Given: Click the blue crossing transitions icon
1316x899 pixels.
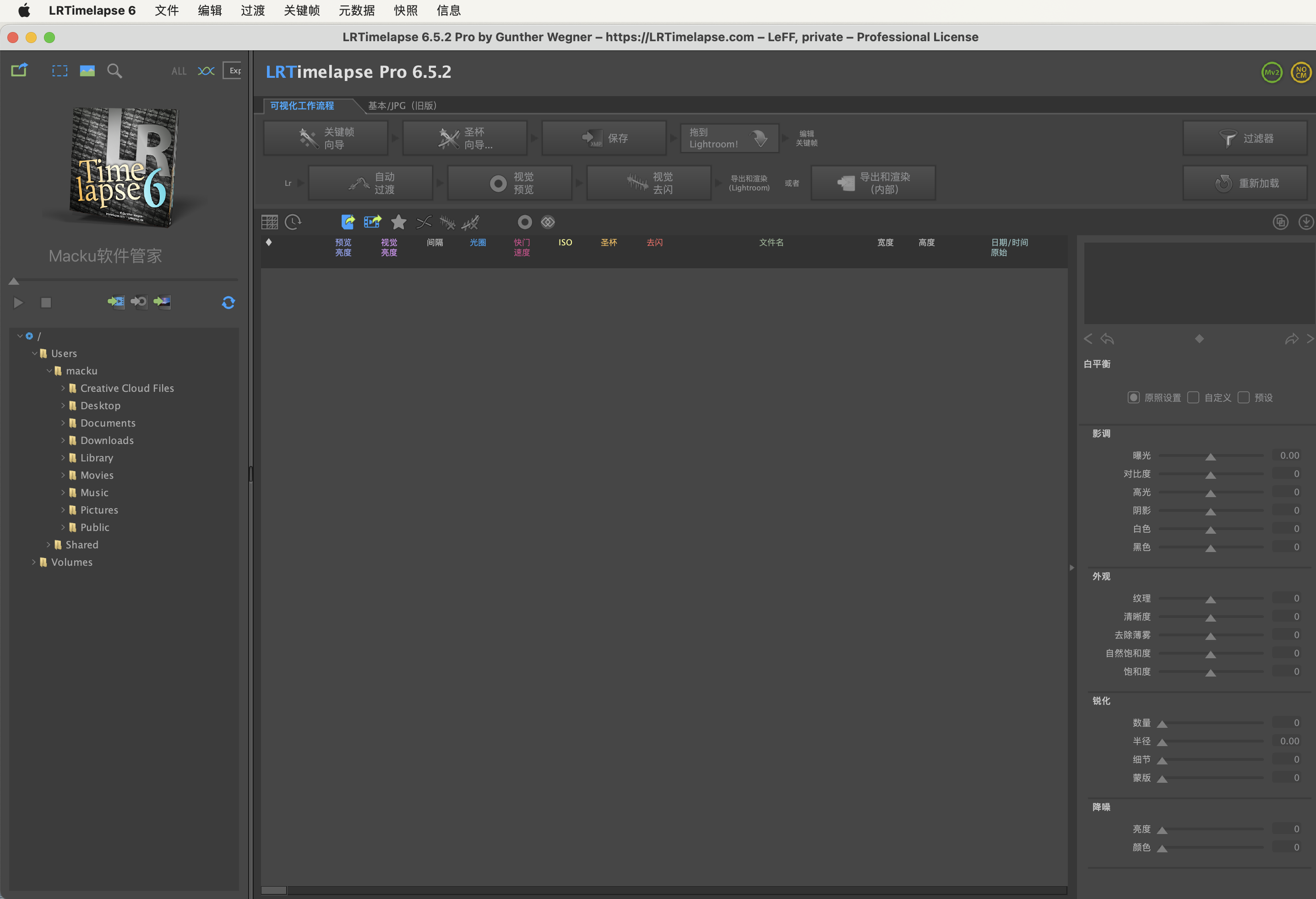Looking at the screenshot, I should tap(206, 71).
